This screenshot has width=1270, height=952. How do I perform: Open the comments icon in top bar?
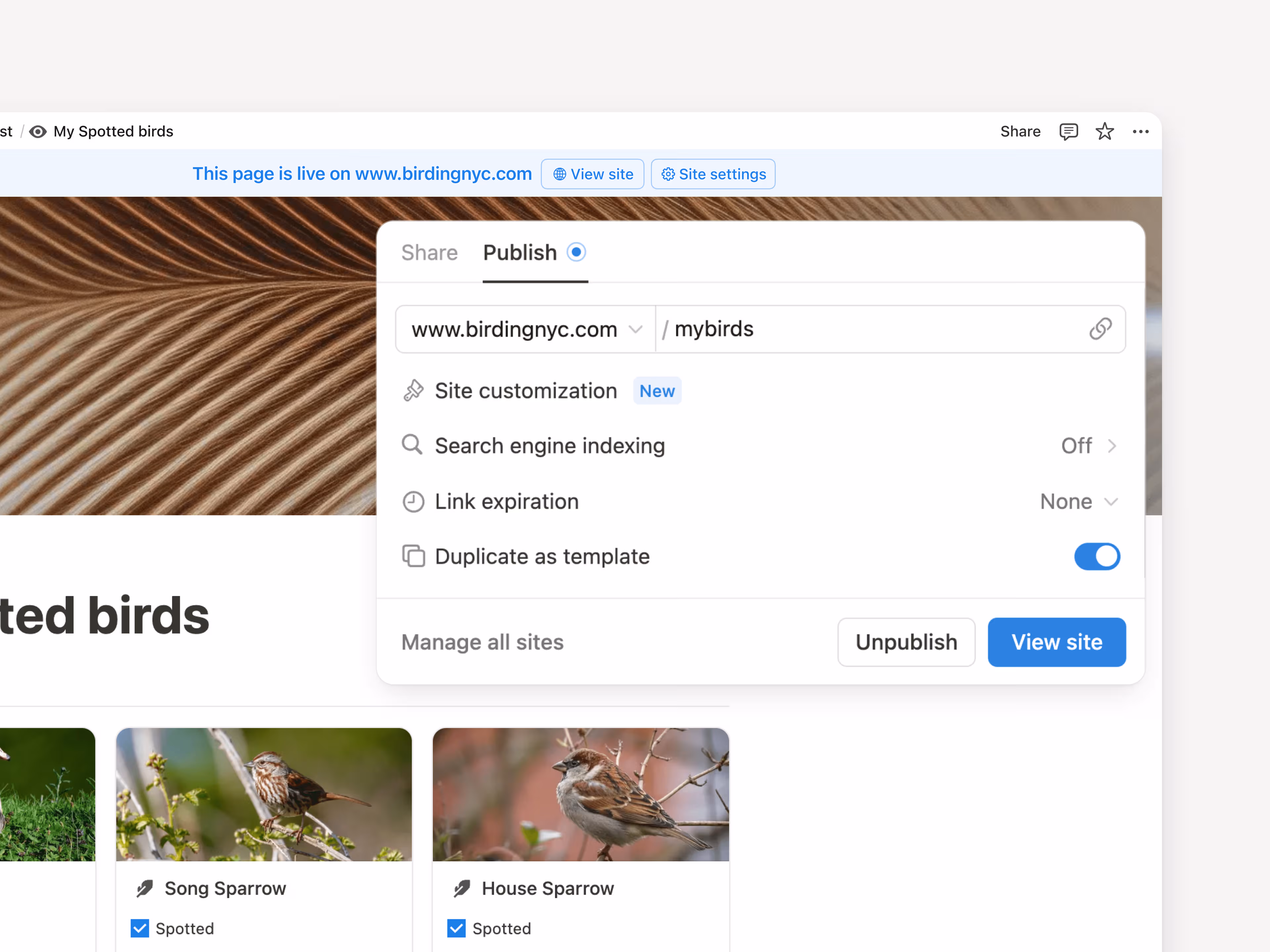click(1068, 132)
